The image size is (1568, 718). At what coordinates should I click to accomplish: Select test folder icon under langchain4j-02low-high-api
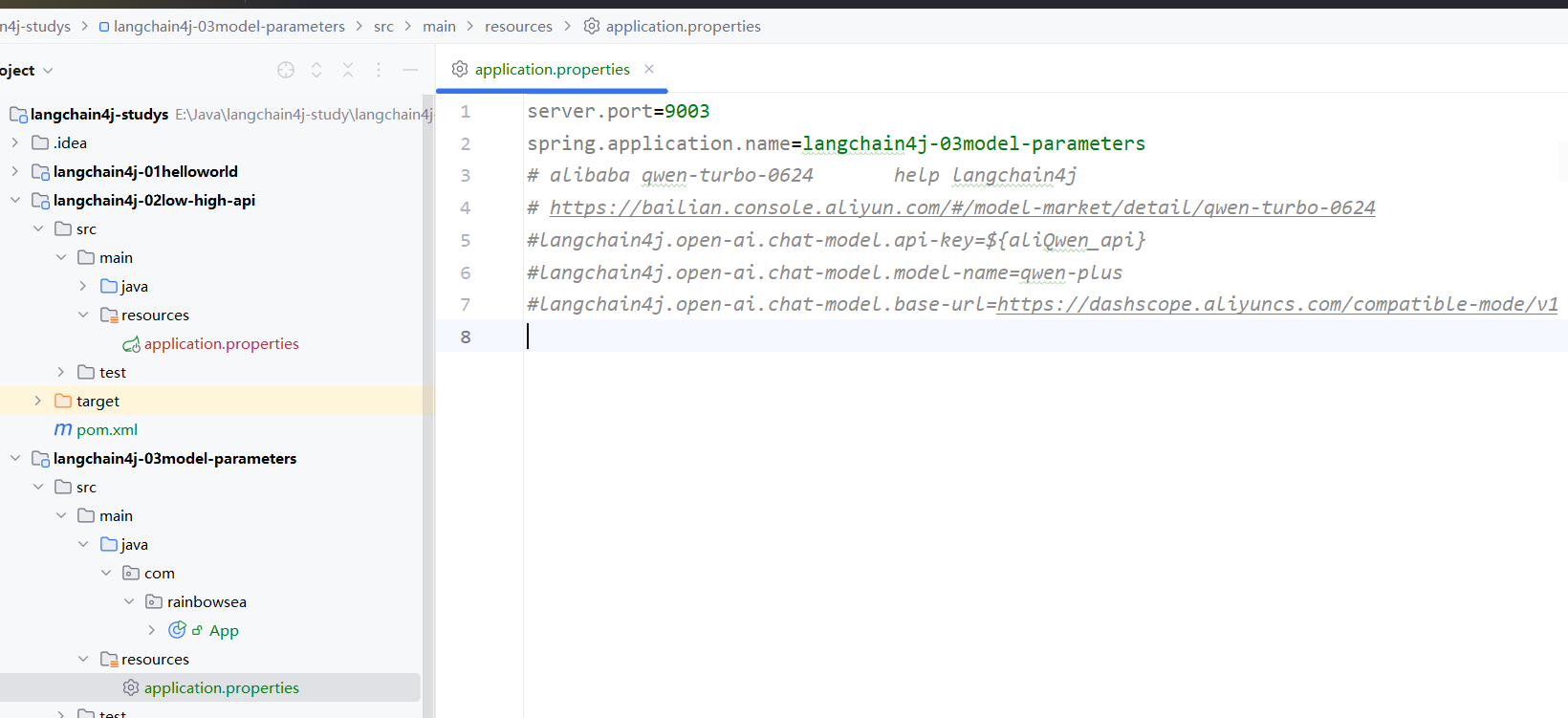click(x=86, y=372)
